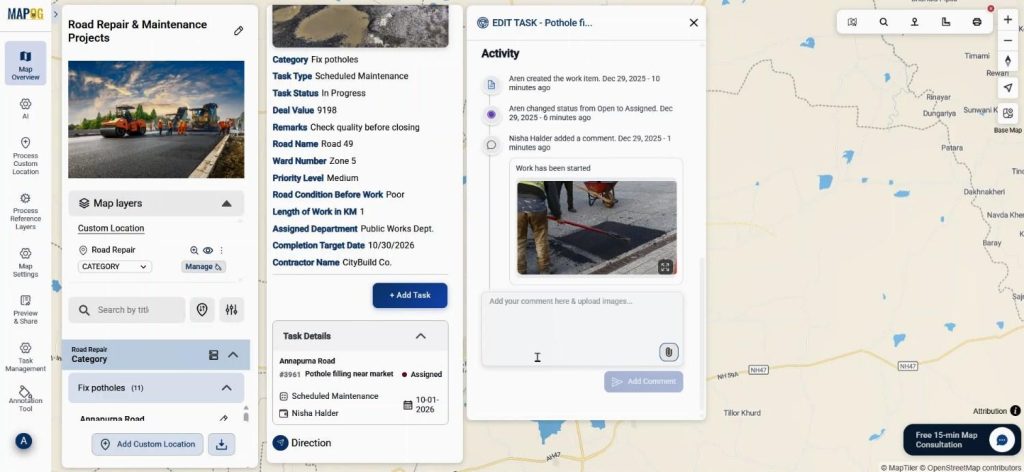Click the user avatar 'A'
The width and height of the screenshot is (1024, 472).
[24, 441]
